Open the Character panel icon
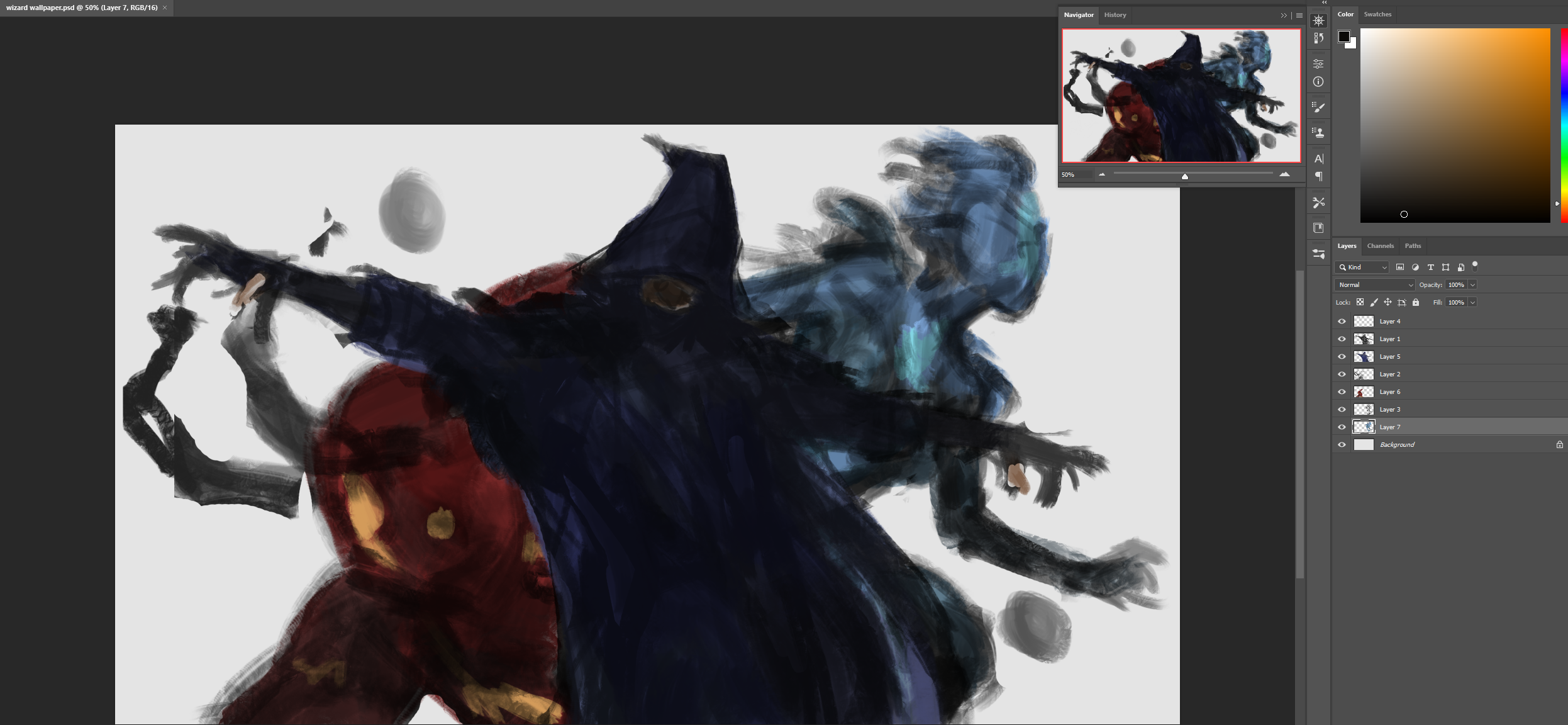 point(1318,159)
